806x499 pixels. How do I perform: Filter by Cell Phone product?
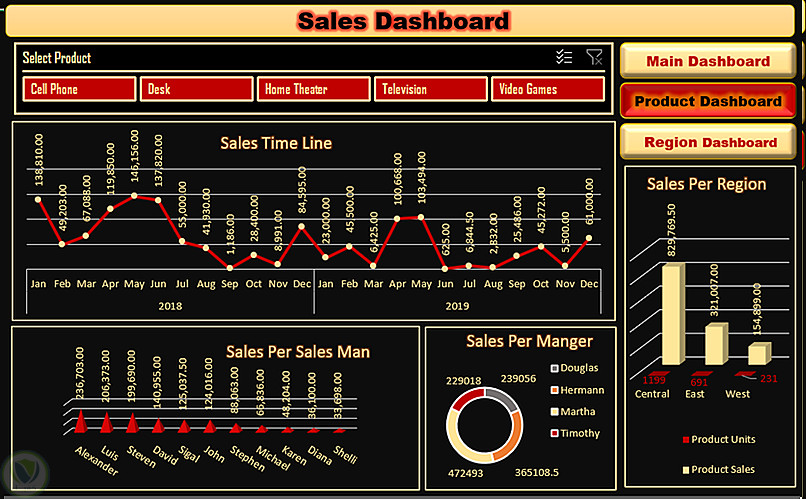[80, 89]
